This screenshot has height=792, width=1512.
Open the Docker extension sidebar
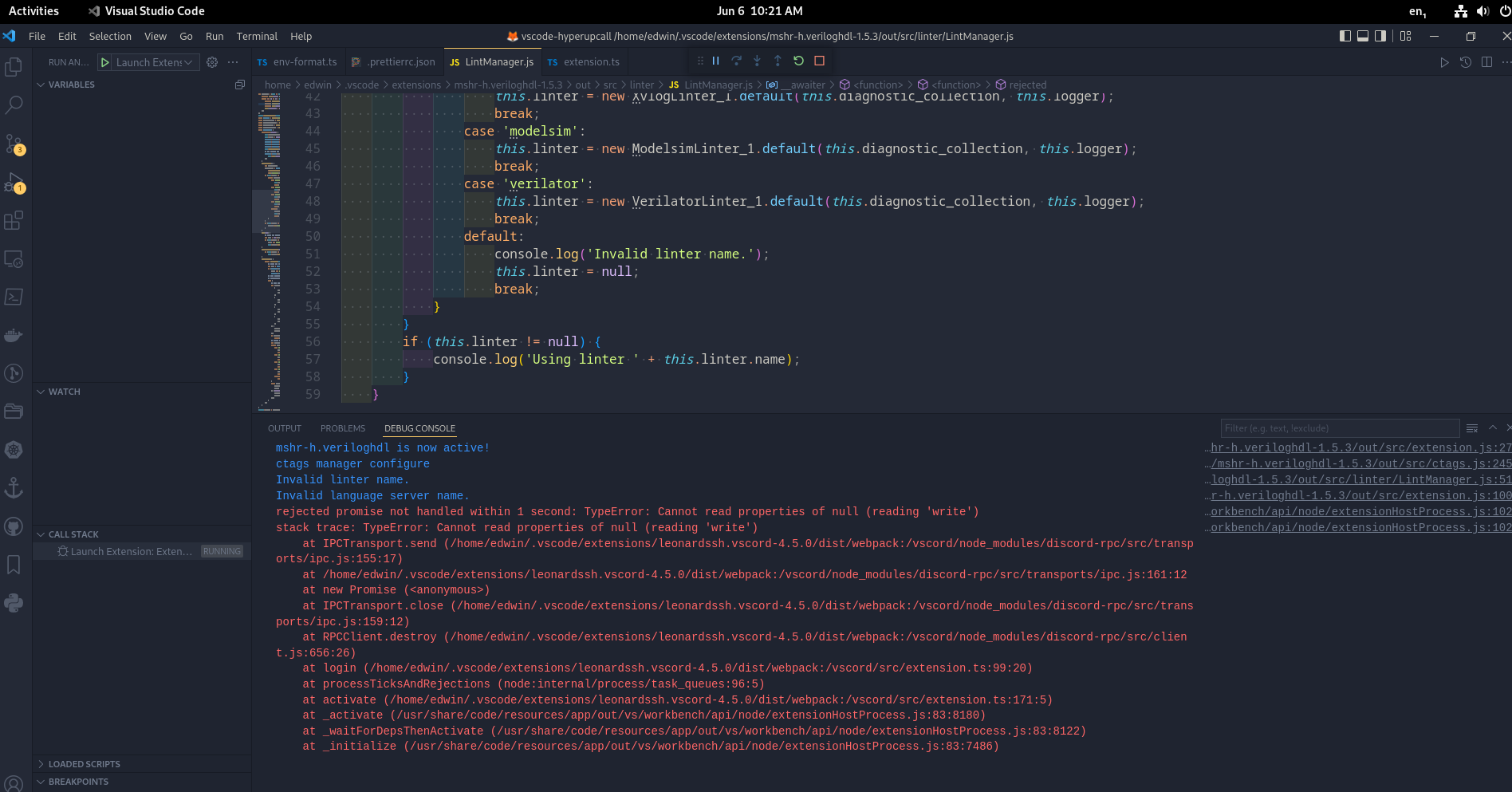click(14, 335)
